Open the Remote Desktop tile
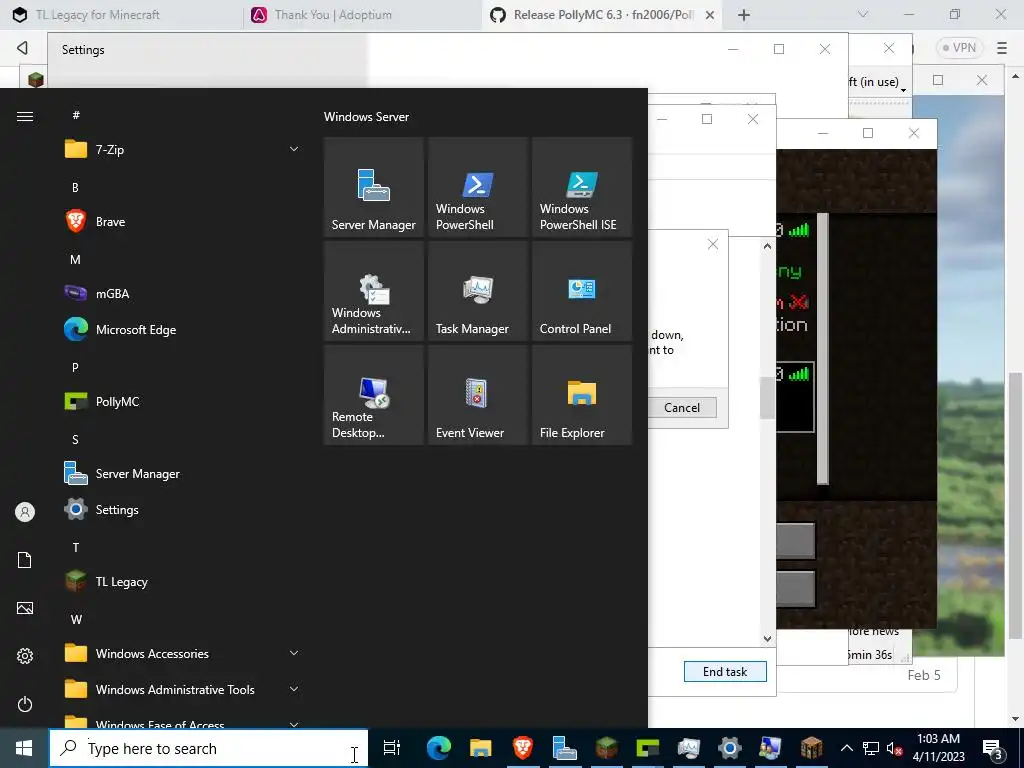The image size is (1024, 768). 374,395
